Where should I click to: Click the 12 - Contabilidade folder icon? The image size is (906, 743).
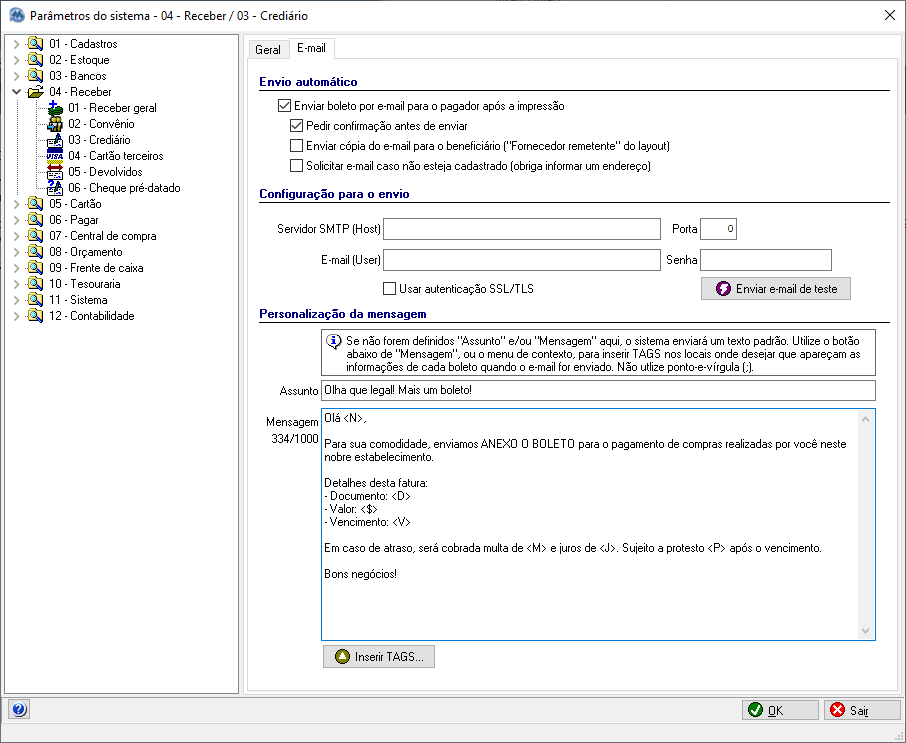point(35,316)
